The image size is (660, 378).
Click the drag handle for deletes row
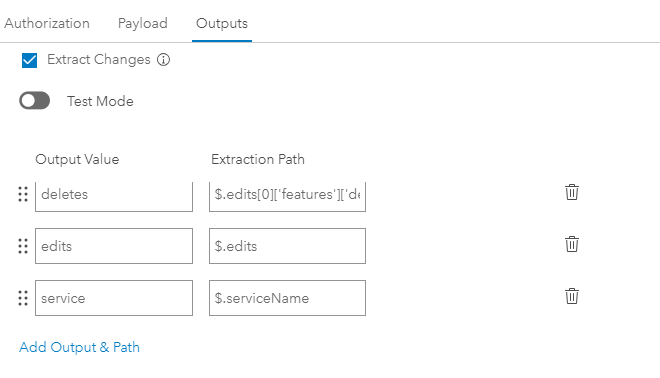pos(23,194)
